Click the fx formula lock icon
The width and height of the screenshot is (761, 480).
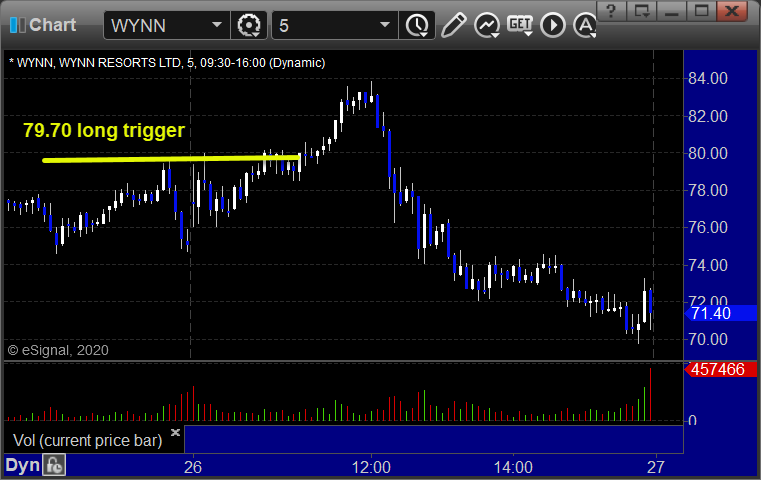[x=54, y=465]
